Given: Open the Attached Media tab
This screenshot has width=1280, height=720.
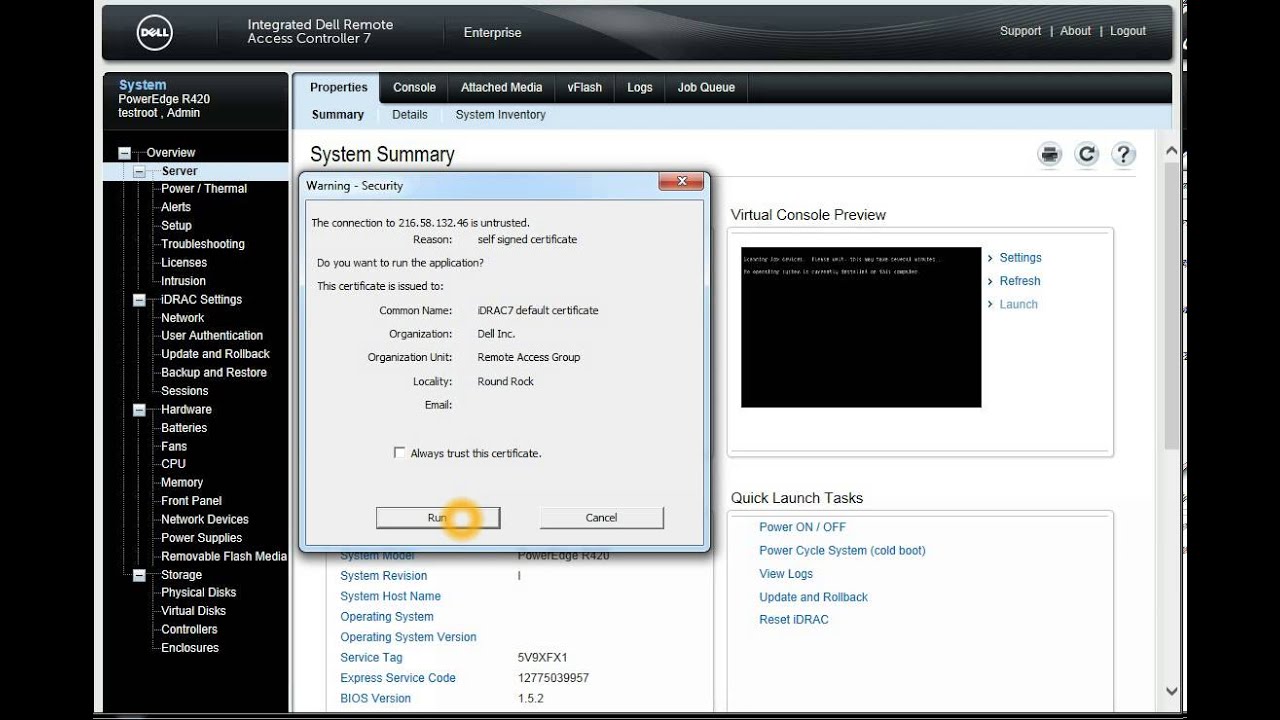Looking at the screenshot, I should tap(501, 87).
